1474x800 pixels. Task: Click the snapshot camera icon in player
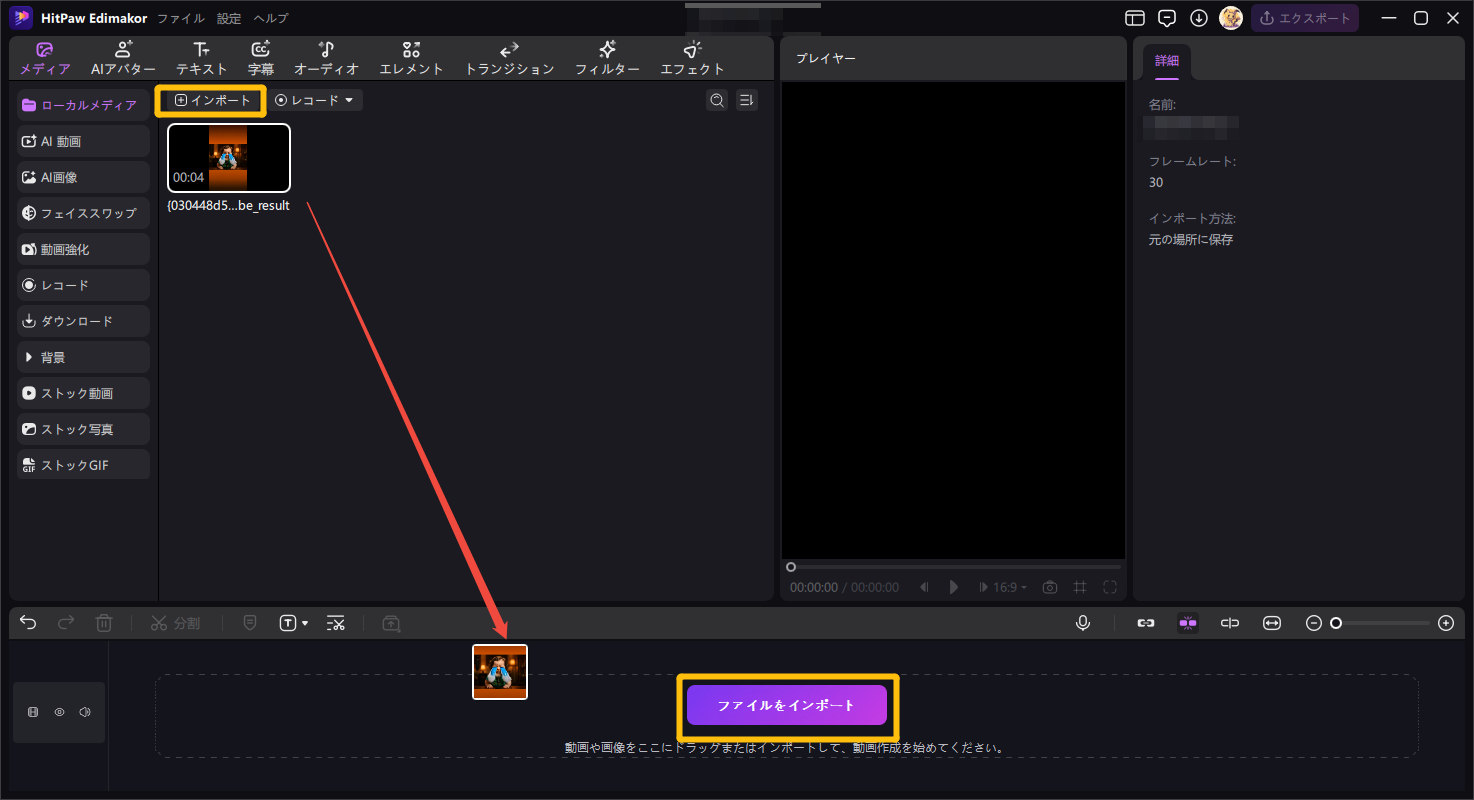(x=1049, y=587)
